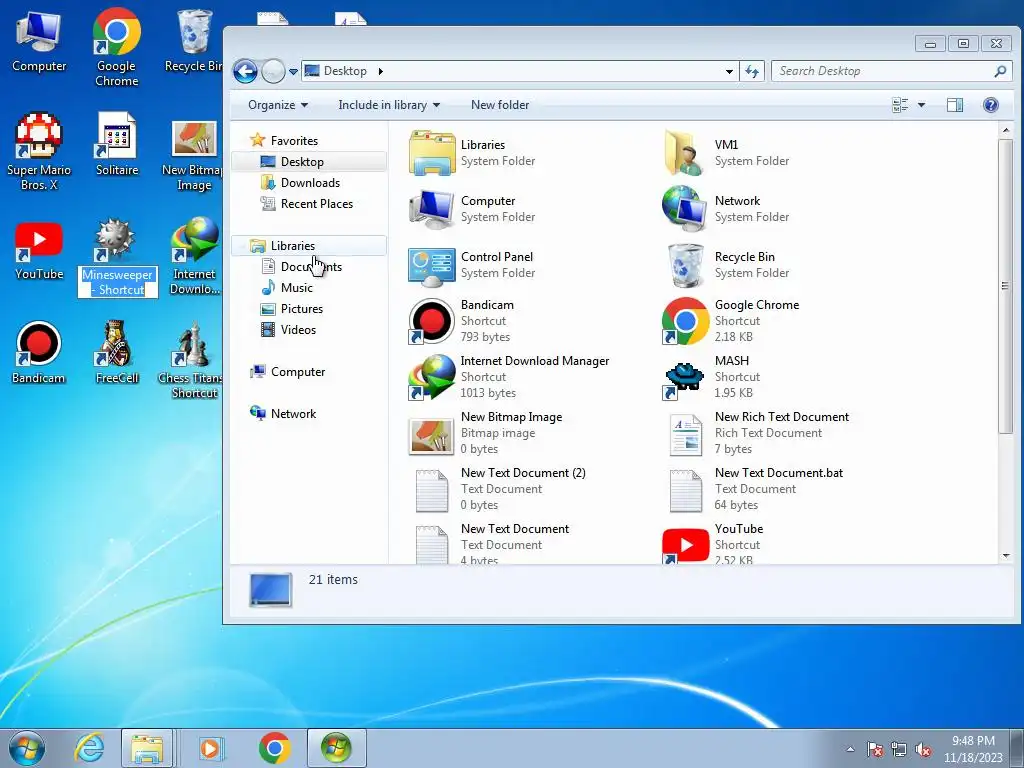Viewport: 1024px width, 768px height.
Task: Select the Minesweeper - Shortcut desktop icon
Action: pos(117,257)
